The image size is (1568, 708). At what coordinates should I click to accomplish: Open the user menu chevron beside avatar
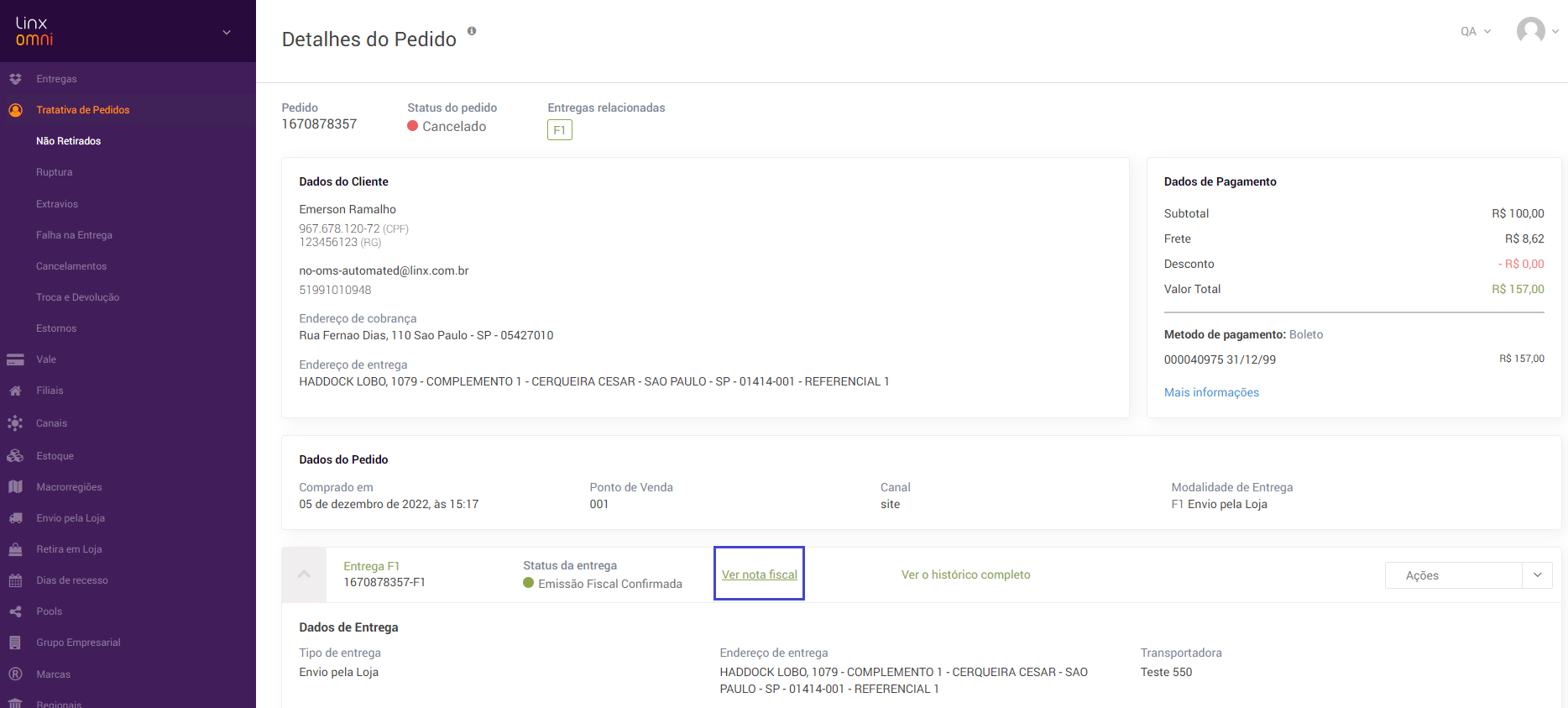pyautogui.click(x=1555, y=31)
